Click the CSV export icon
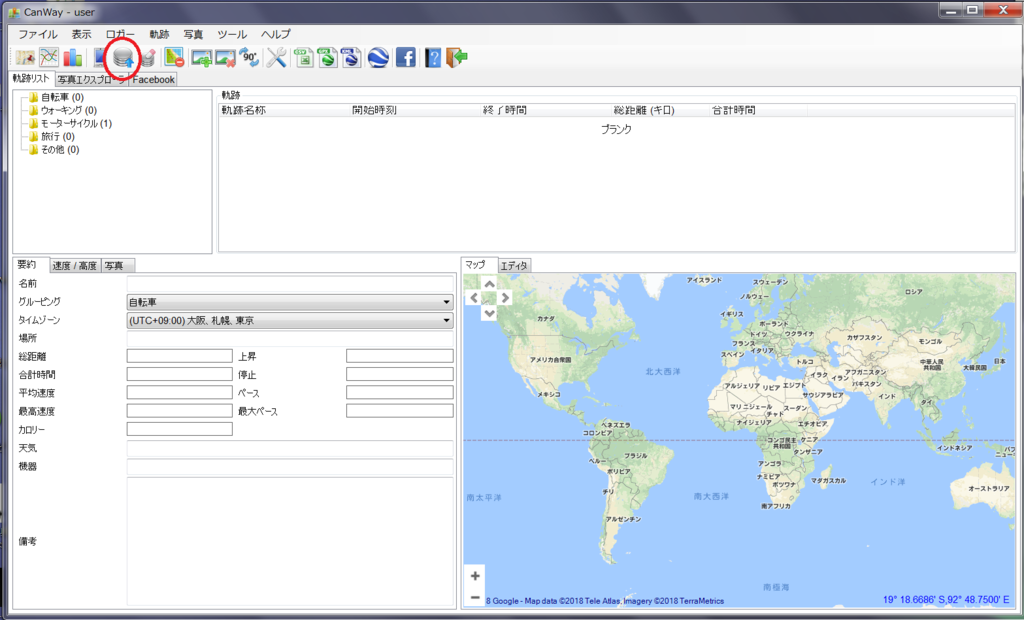Image resolution: width=1024 pixels, height=620 pixels. click(304, 57)
